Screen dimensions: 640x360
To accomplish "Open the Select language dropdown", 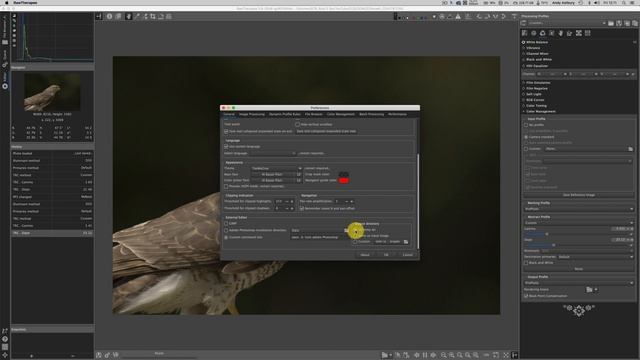I will (273, 153).
